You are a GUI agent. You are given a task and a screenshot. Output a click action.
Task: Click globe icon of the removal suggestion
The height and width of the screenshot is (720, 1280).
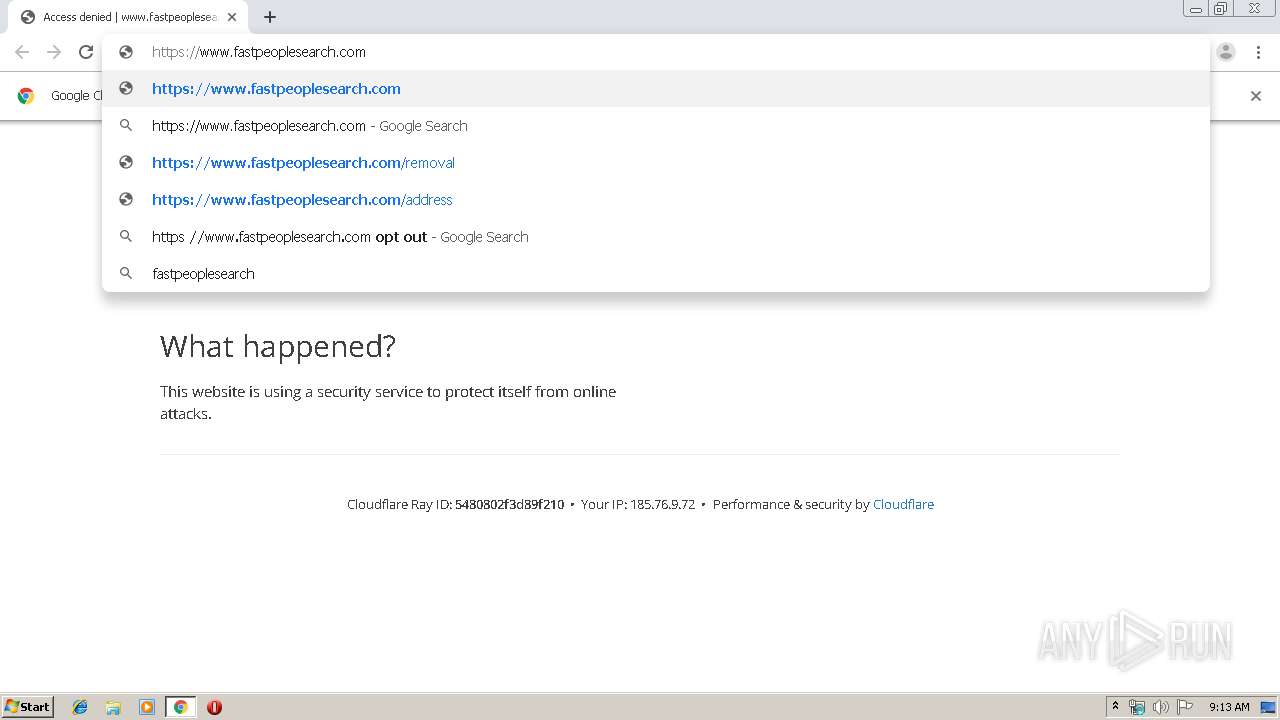[x=126, y=162]
